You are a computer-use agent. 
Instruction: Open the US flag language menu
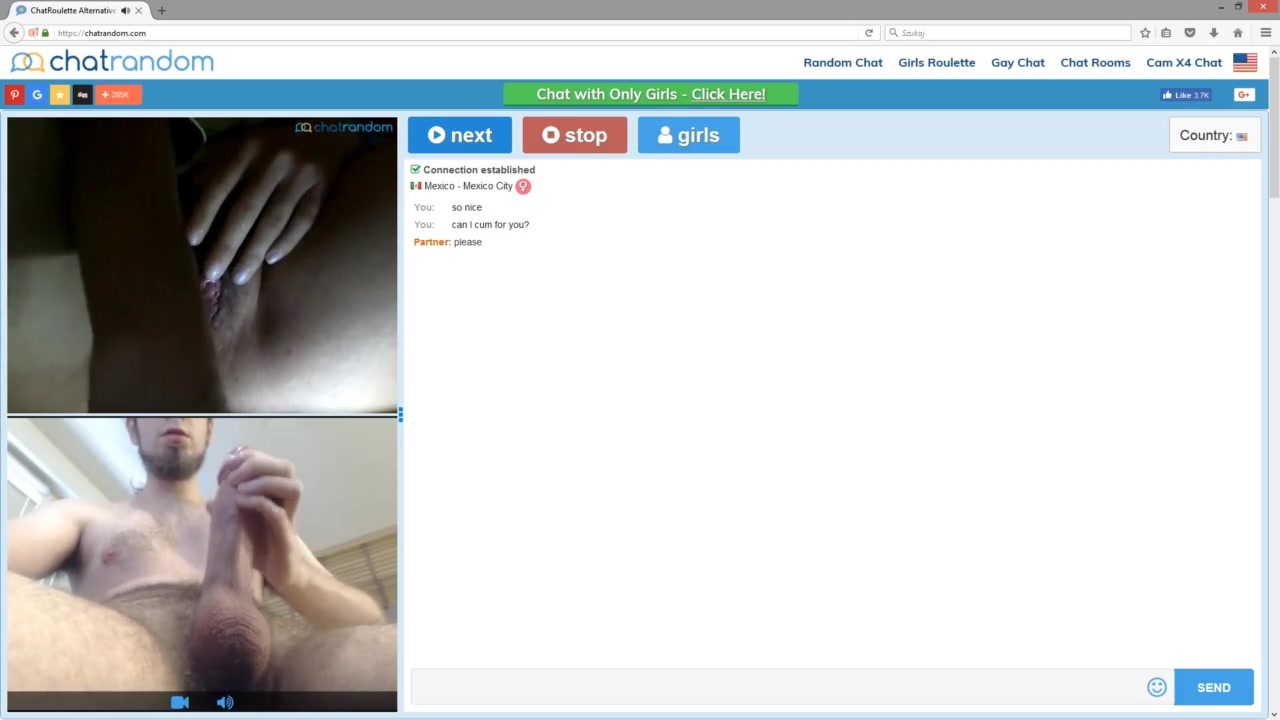pos(1245,62)
